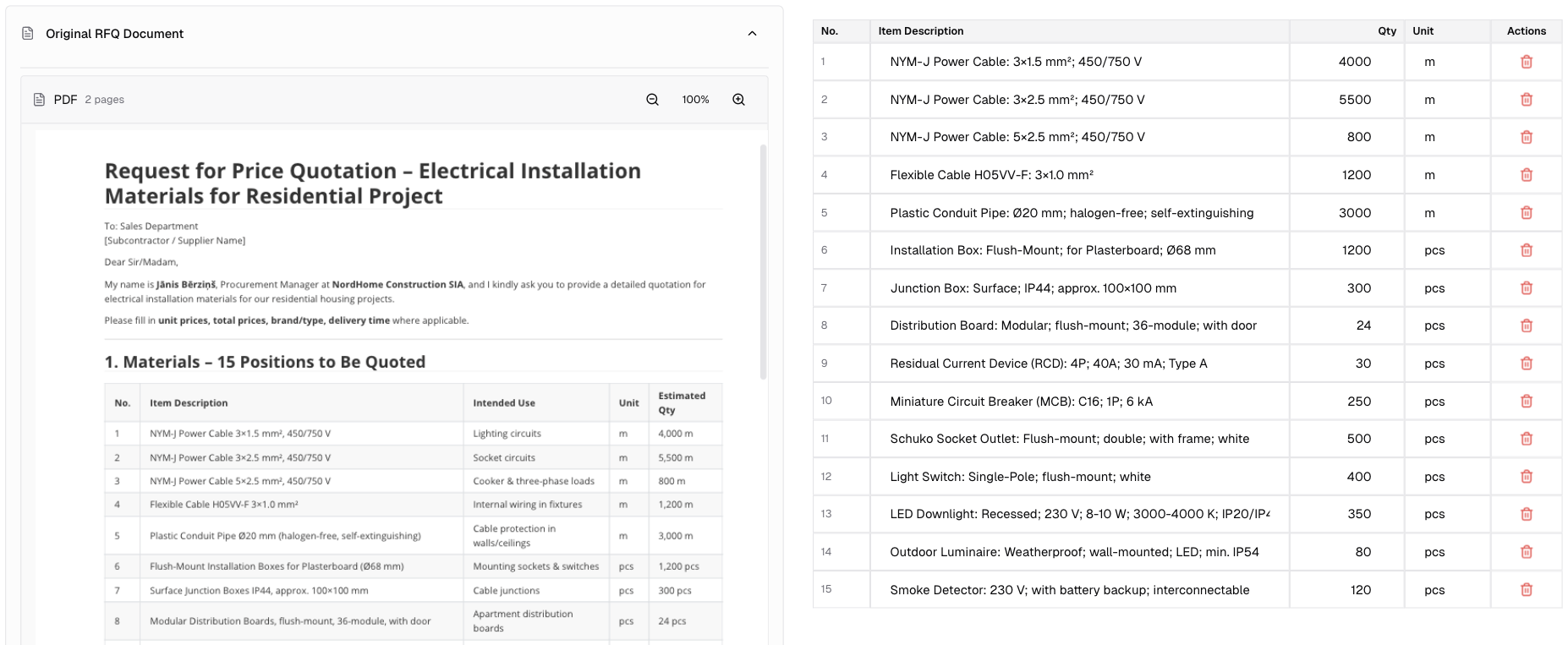Delete the LED Downlight row

(x=1526, y=514)
